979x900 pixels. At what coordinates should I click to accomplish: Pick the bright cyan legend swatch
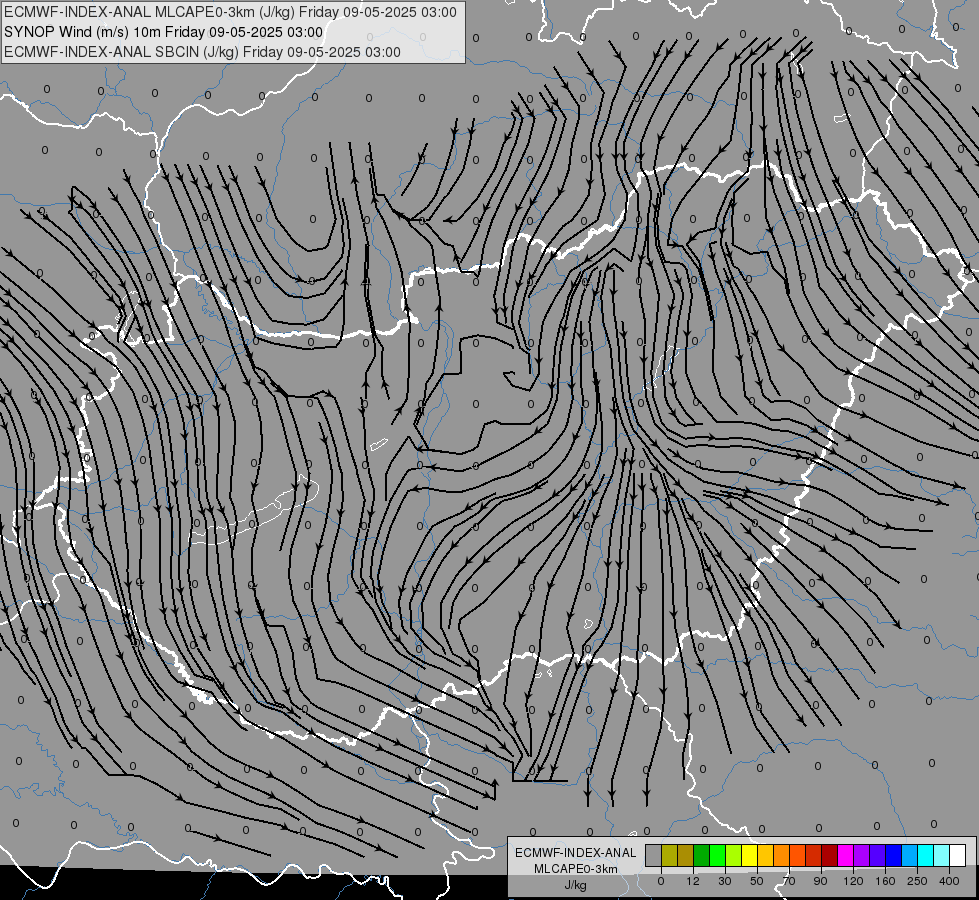click(926, 855)
